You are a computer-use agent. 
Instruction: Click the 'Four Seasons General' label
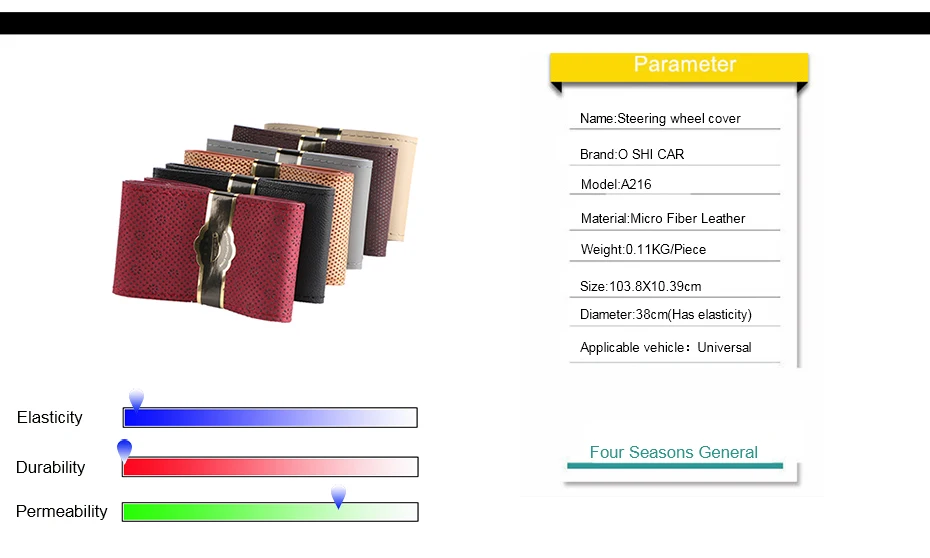point(674,452)
